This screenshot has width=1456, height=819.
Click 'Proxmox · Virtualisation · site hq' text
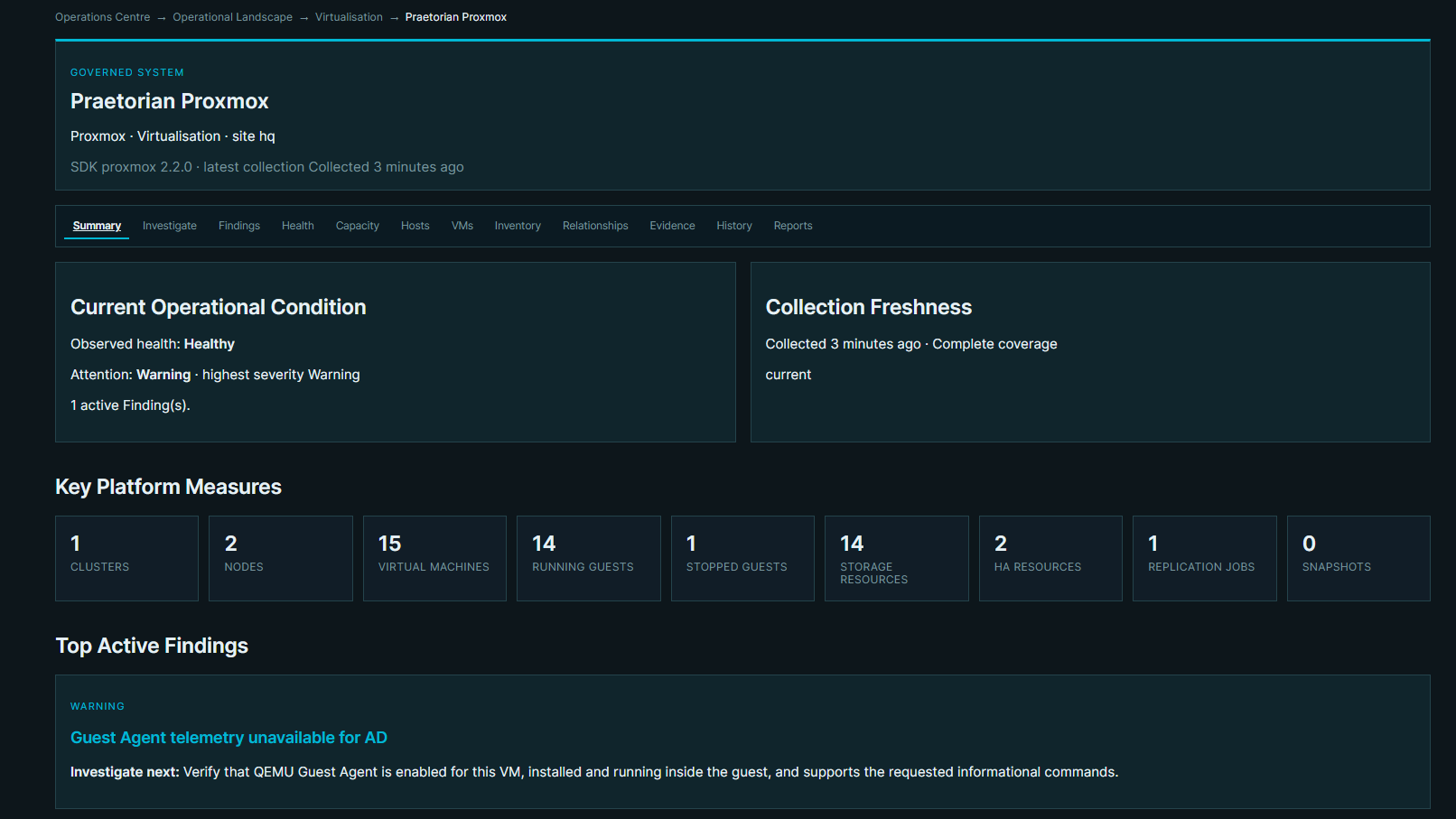click(173, 136)
